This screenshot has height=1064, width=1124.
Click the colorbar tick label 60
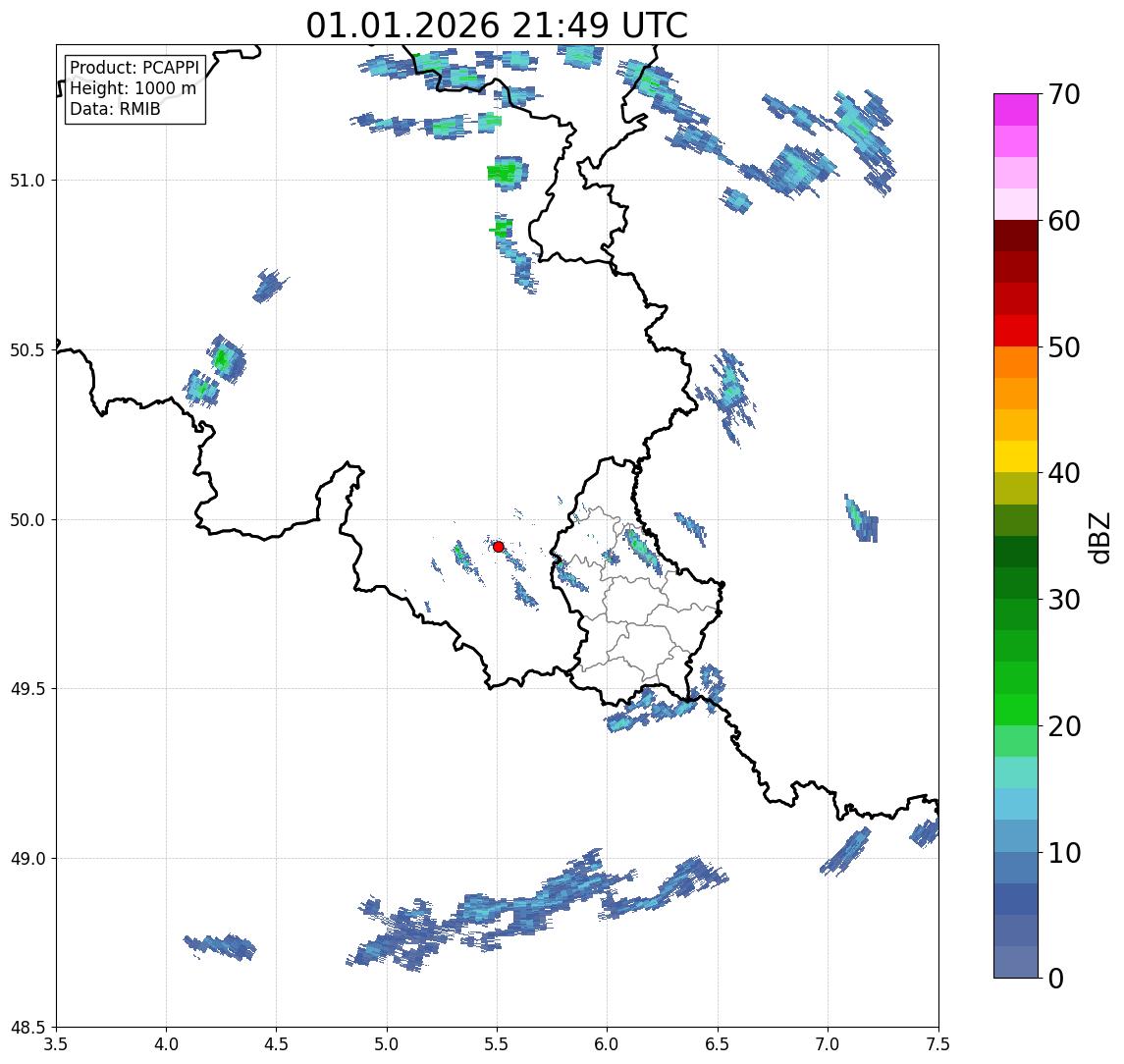pyautogui.click(x=1064, y=221)
